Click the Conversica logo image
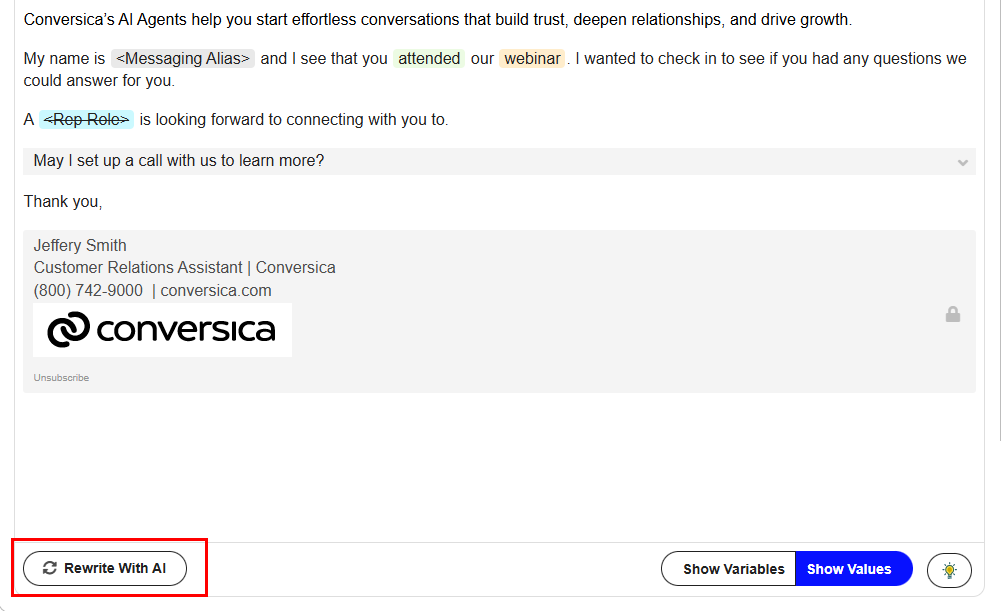1004x611 pixels. (x=162, y=329)
